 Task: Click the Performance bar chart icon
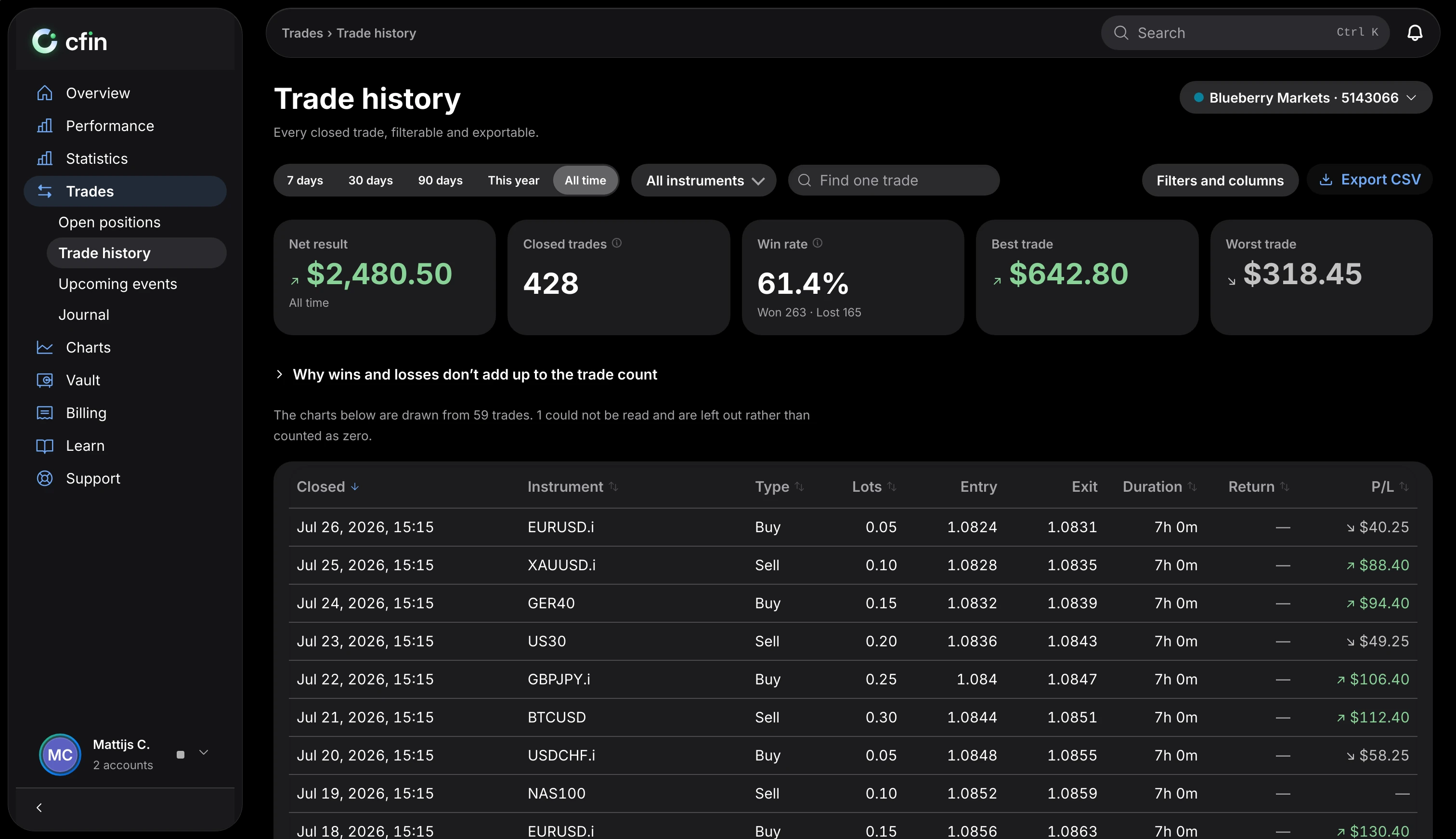pyautogui.click(x=44, y=126)
